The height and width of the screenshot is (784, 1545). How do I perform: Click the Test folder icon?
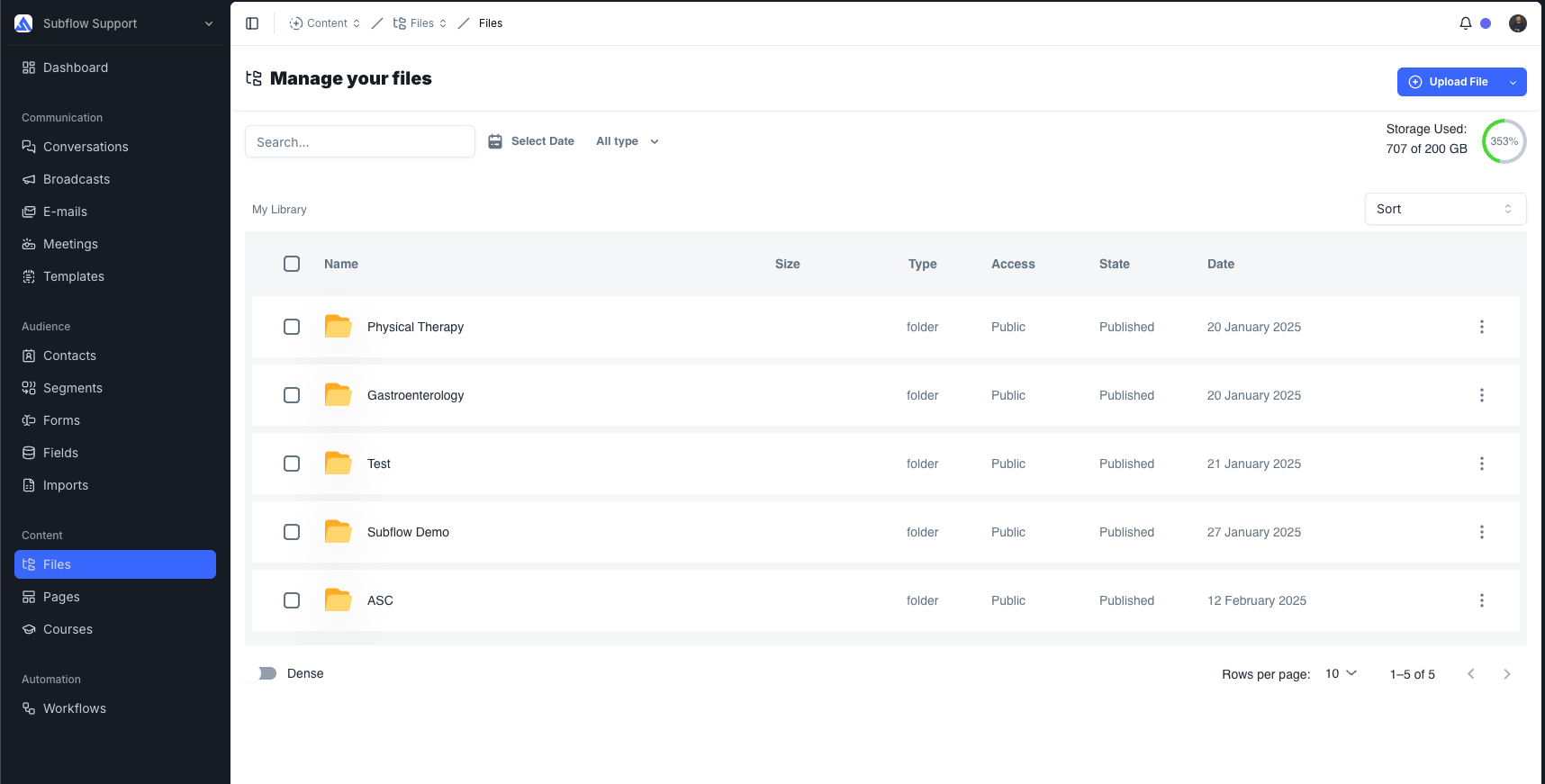pyautogui.click(x=338, y=464)
